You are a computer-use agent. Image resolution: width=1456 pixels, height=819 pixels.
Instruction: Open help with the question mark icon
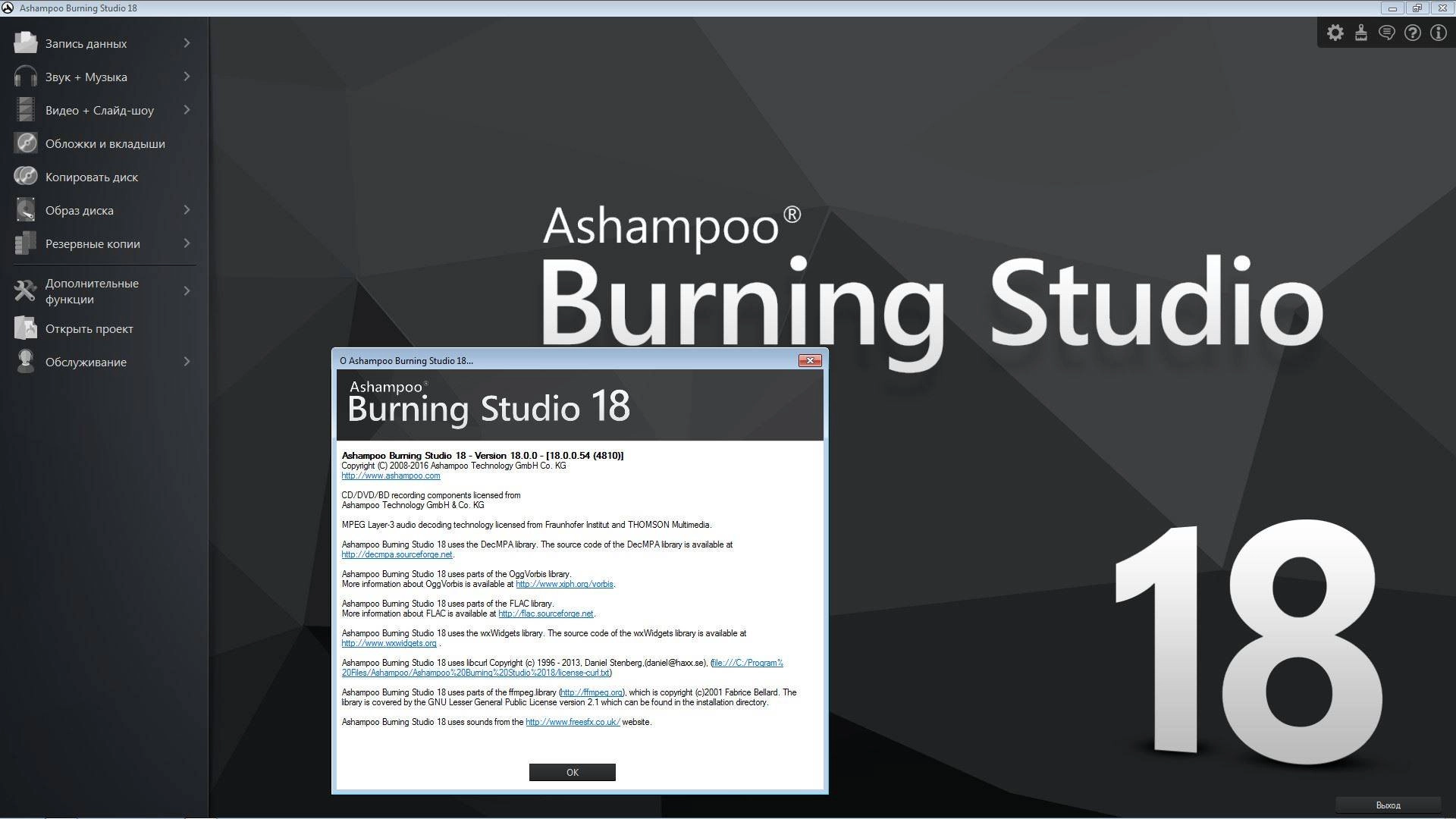tap(1413, 33)
